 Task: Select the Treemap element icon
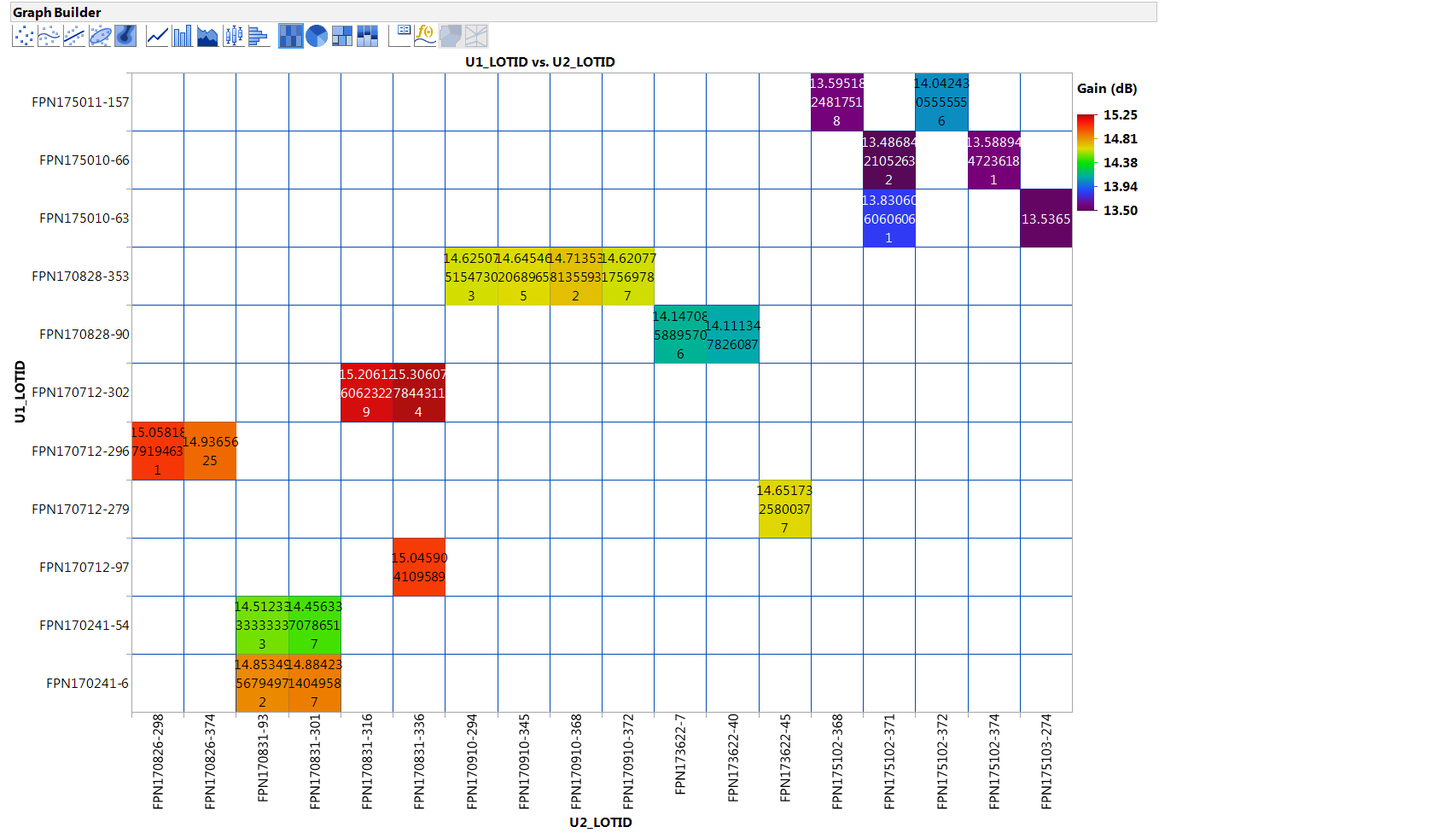pyautogui.click(x=341, y=36)
